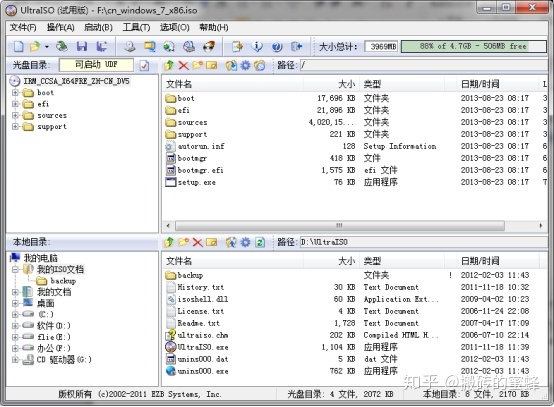
Task: Click green Refresh icon in local directory toolbar
Action: click(260, 242)
